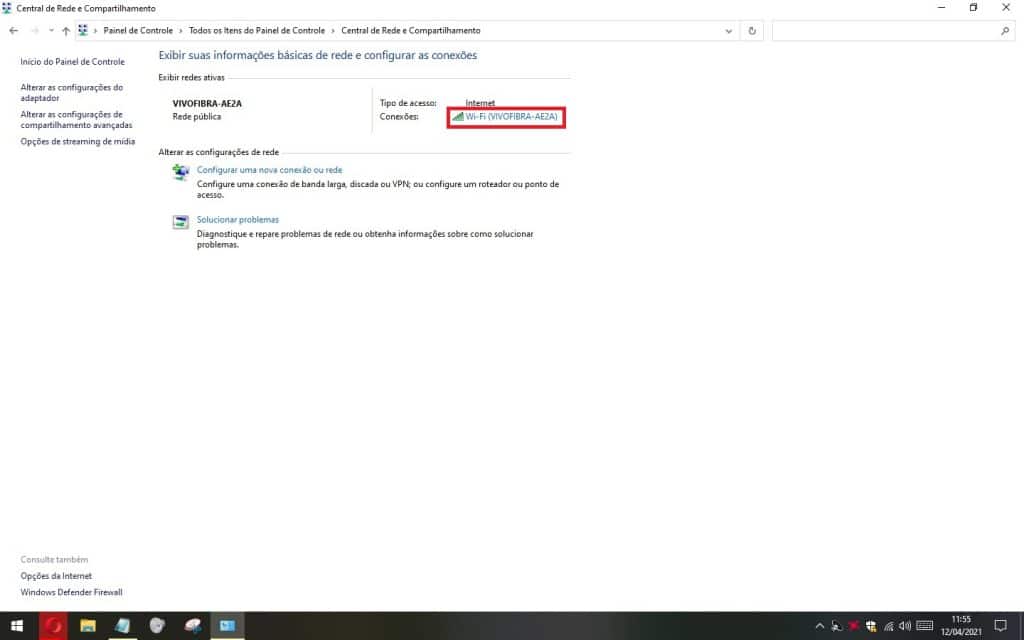Open Alterar as configurações do adaptador

click(x=71, y=93)
